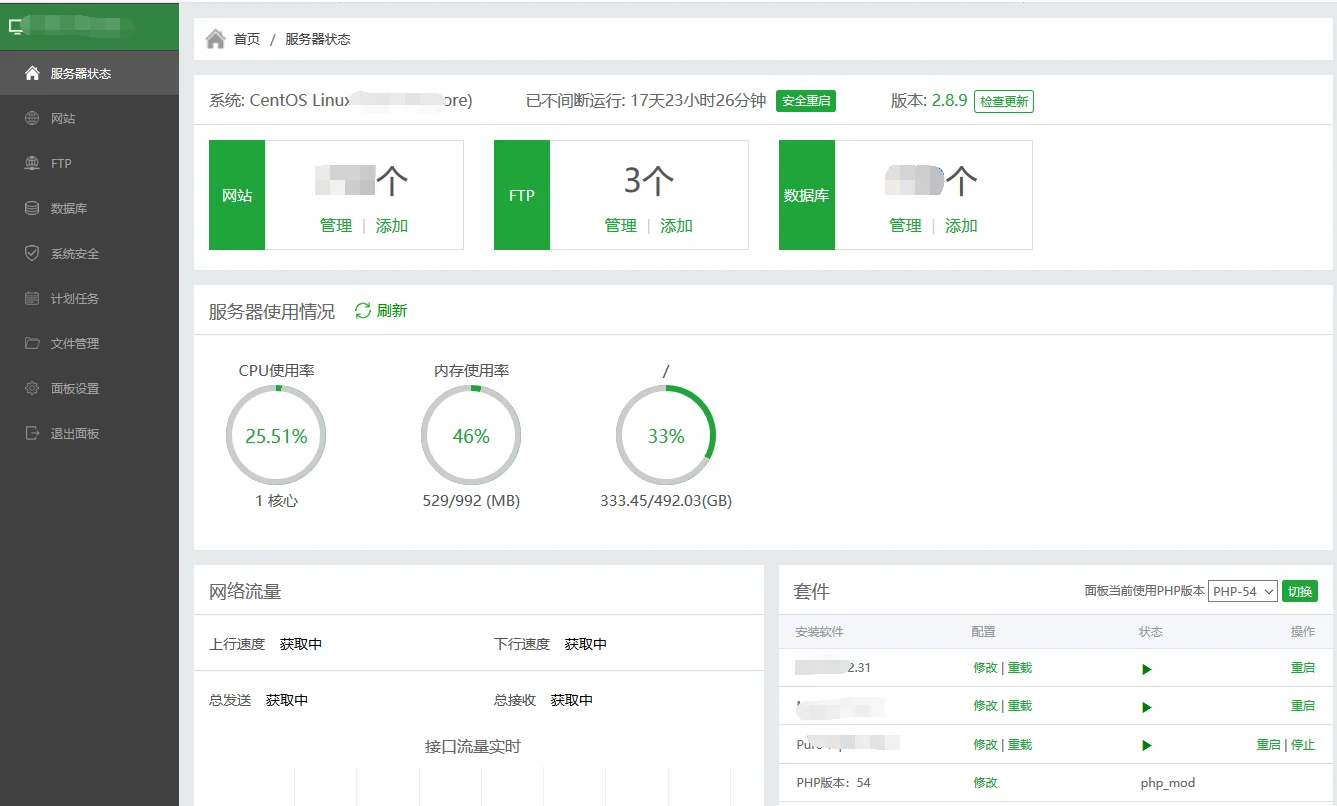Image resolution: width=1337 pixels, height=806 pixels.
Task: Click the 333.45/492.03(GB) disk value
Action: 666,501
